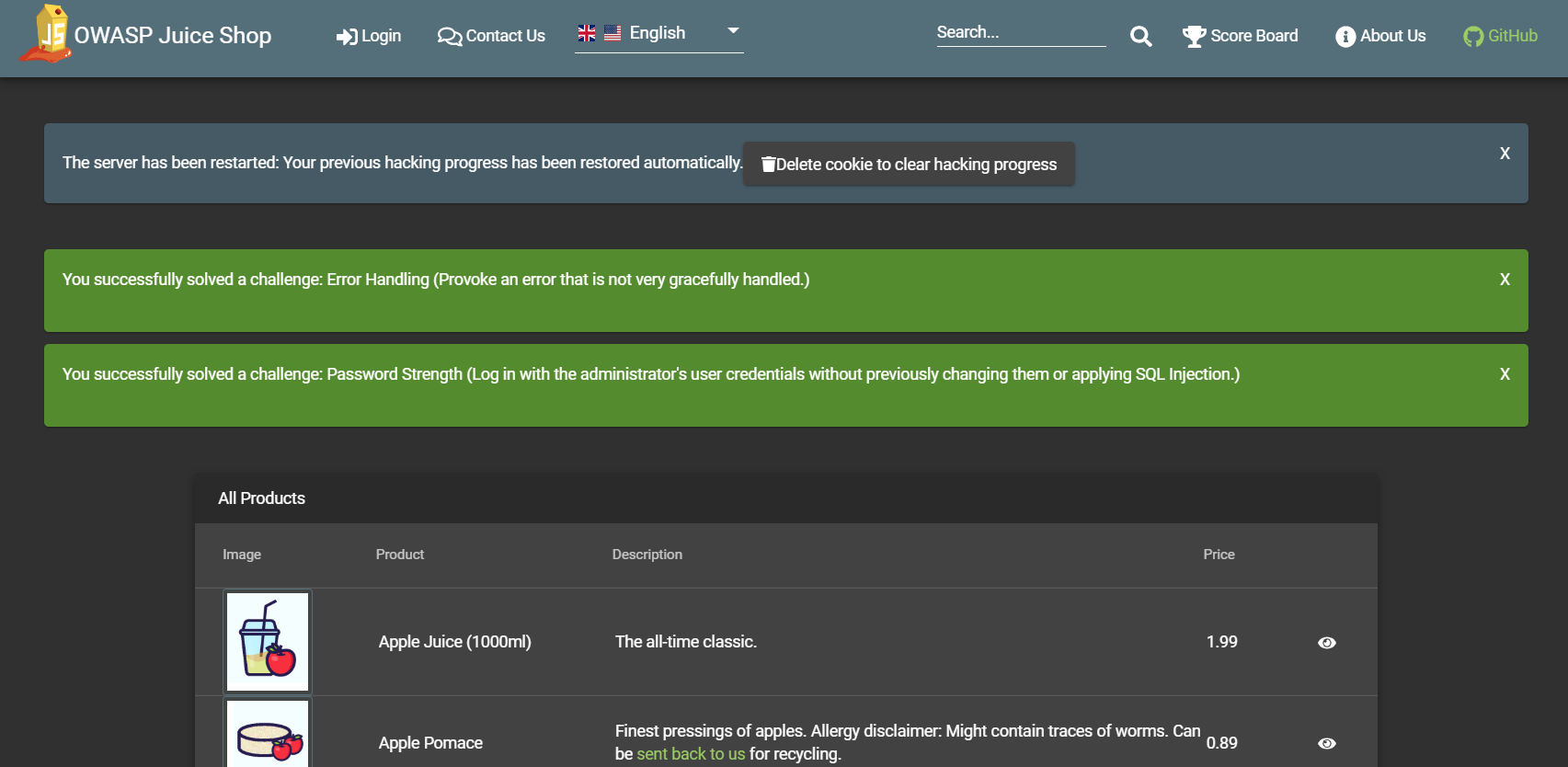Screen dimensions: 1568x767
Task: Select the 'Apple Juice (1000ml)' product name
Action: (455, 642)
